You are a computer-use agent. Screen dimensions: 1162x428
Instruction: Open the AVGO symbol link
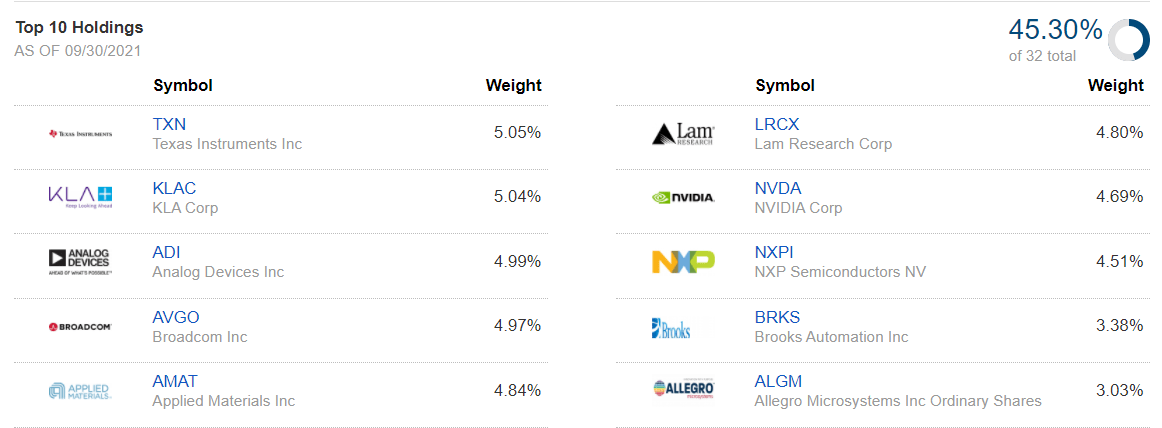pyautogui.click(x=176, y=317)
